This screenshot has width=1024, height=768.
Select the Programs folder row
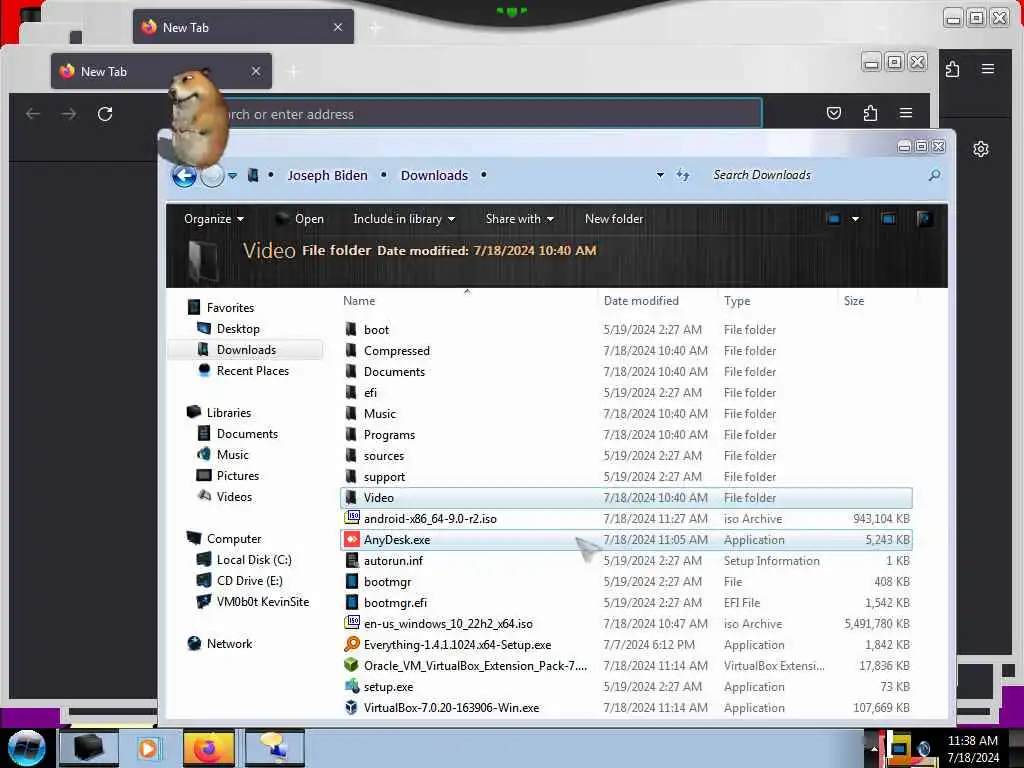point(626,435)
